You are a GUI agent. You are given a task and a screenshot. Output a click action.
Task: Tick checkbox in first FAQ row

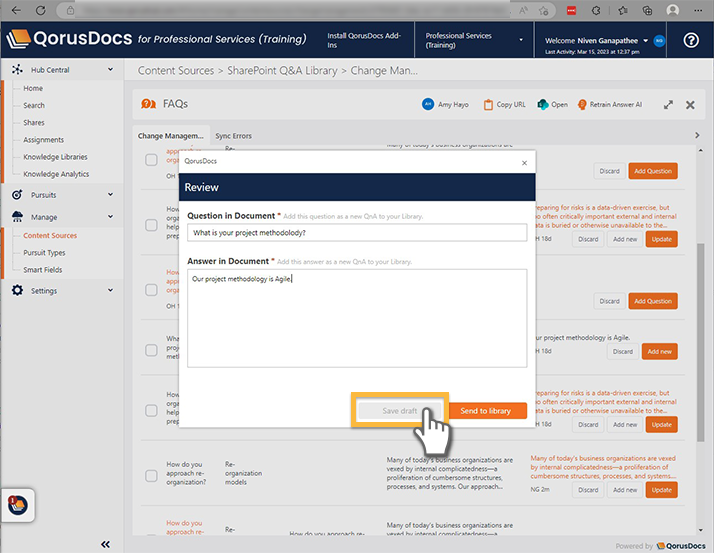[151, 160]
